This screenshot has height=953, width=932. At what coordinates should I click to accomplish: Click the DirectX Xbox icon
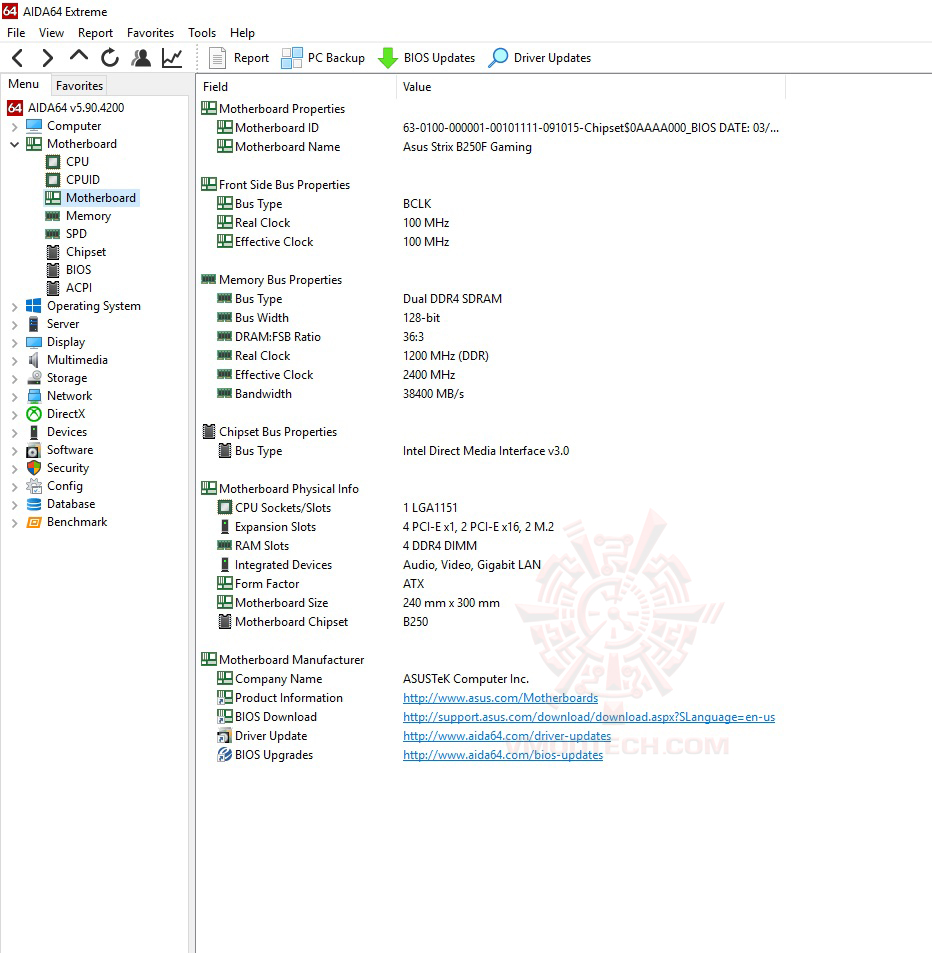(34, 415)
